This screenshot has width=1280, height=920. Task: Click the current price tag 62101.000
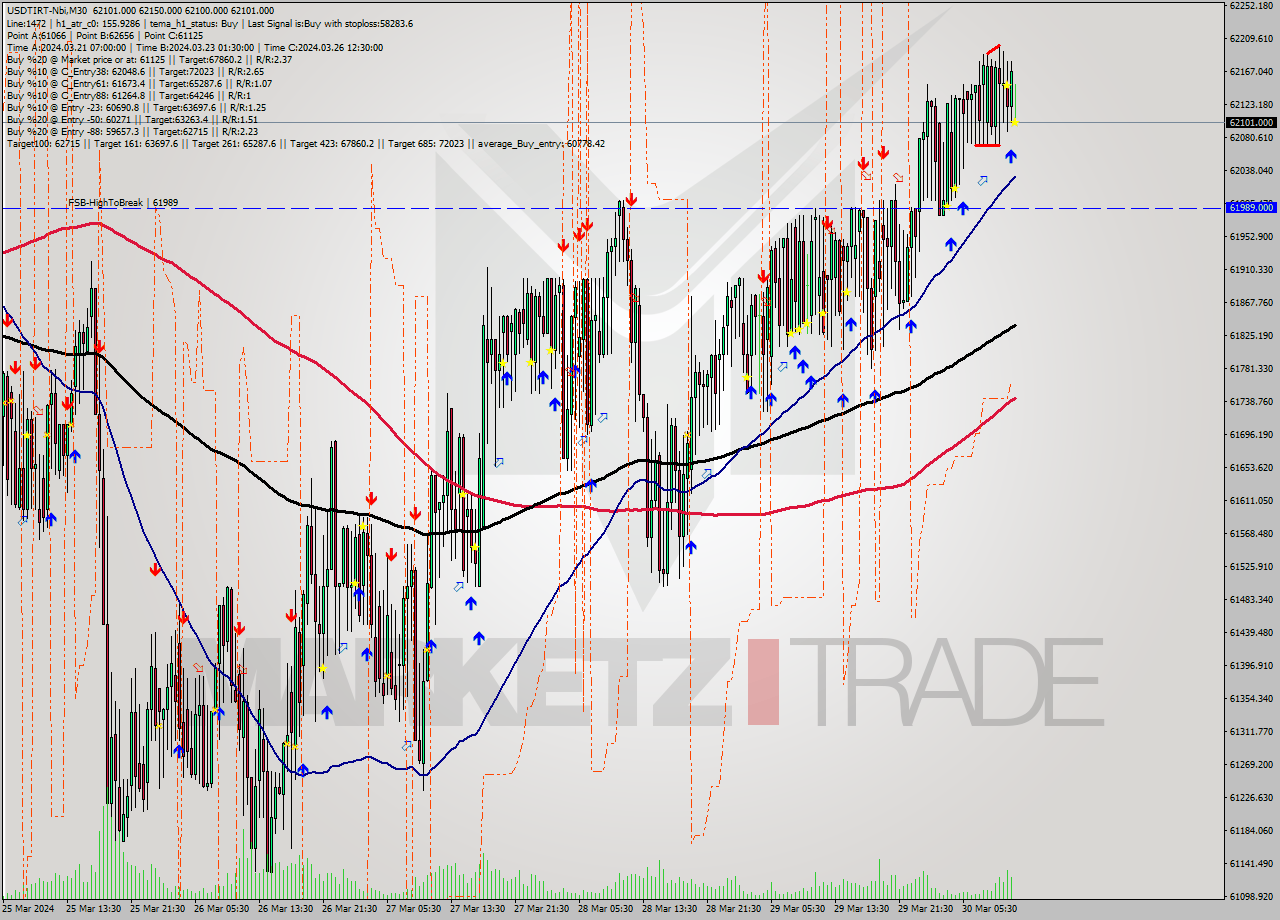click(1251, 122)
